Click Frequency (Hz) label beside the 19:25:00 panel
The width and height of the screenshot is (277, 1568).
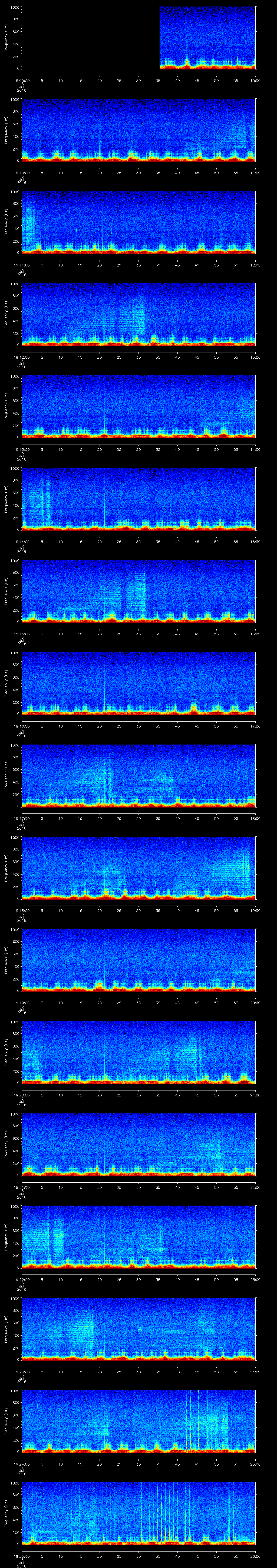6,1513
